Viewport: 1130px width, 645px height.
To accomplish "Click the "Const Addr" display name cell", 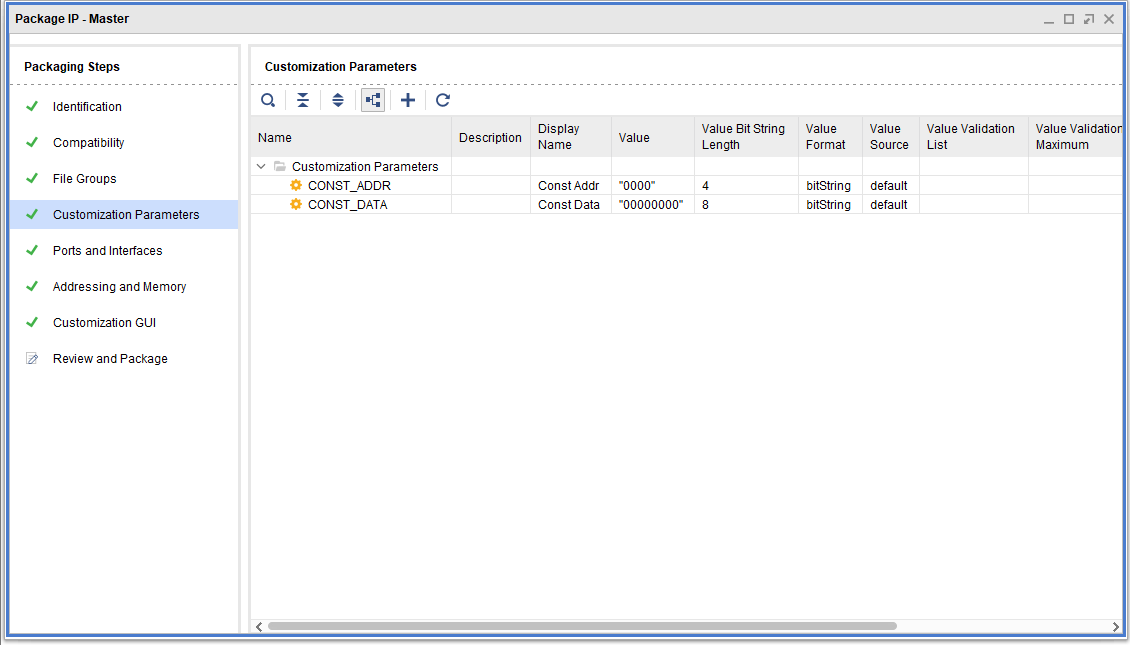I will point(569,186).
